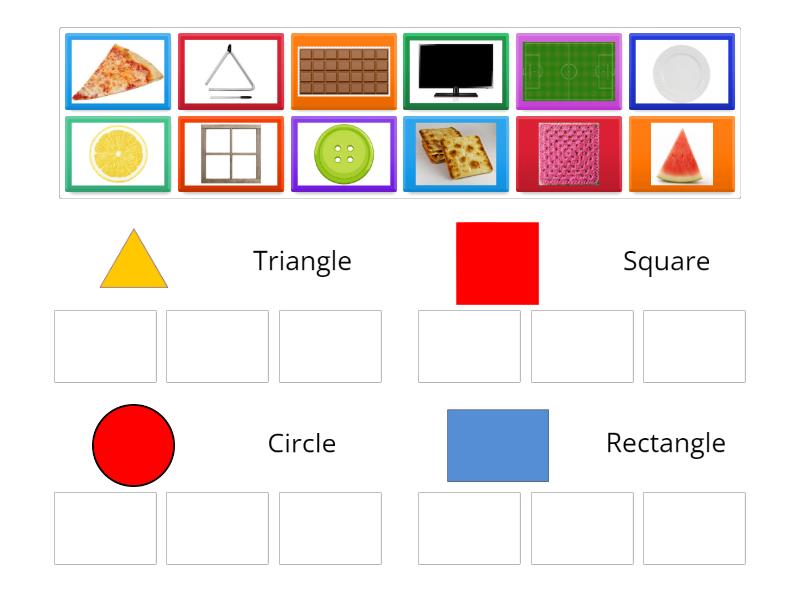
Task: Select the red square shape
Action: 496,262
